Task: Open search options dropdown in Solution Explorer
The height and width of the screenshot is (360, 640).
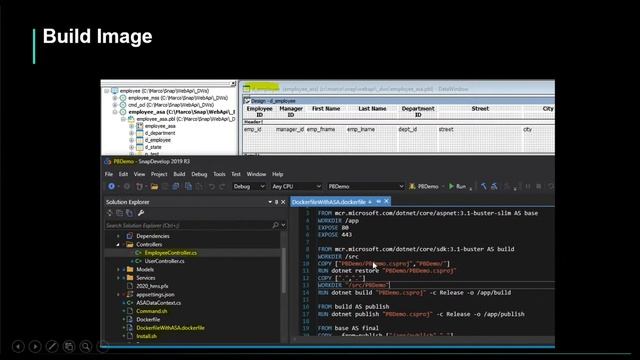Action: [283, 225]
